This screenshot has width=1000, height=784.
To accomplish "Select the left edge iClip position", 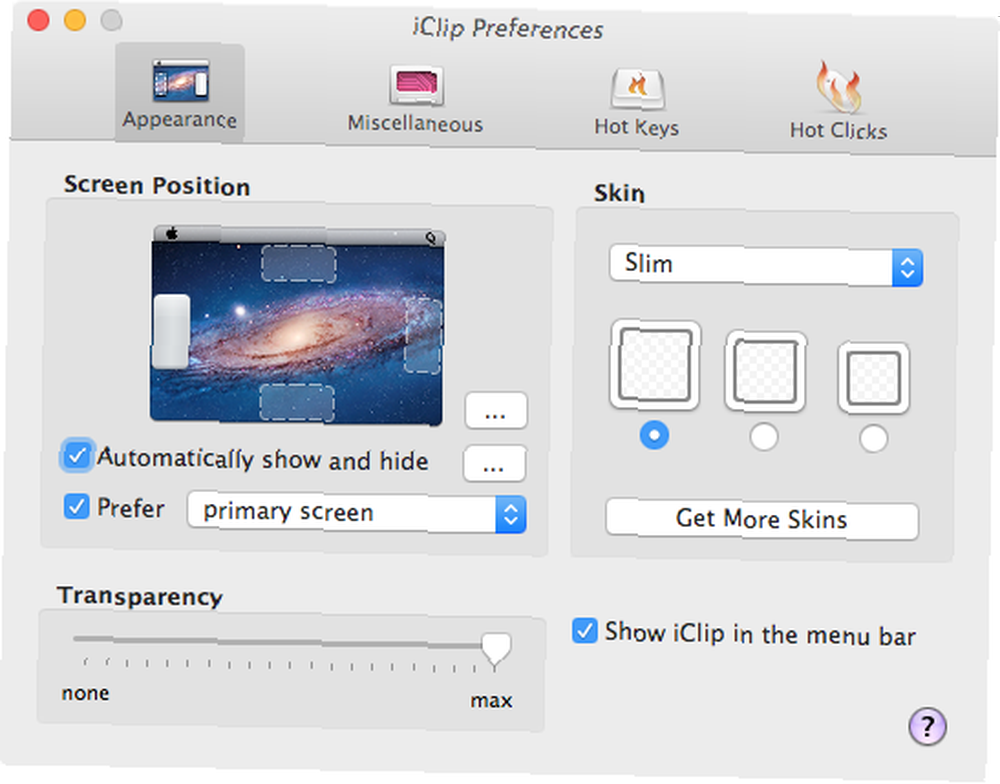I will 171,331.
